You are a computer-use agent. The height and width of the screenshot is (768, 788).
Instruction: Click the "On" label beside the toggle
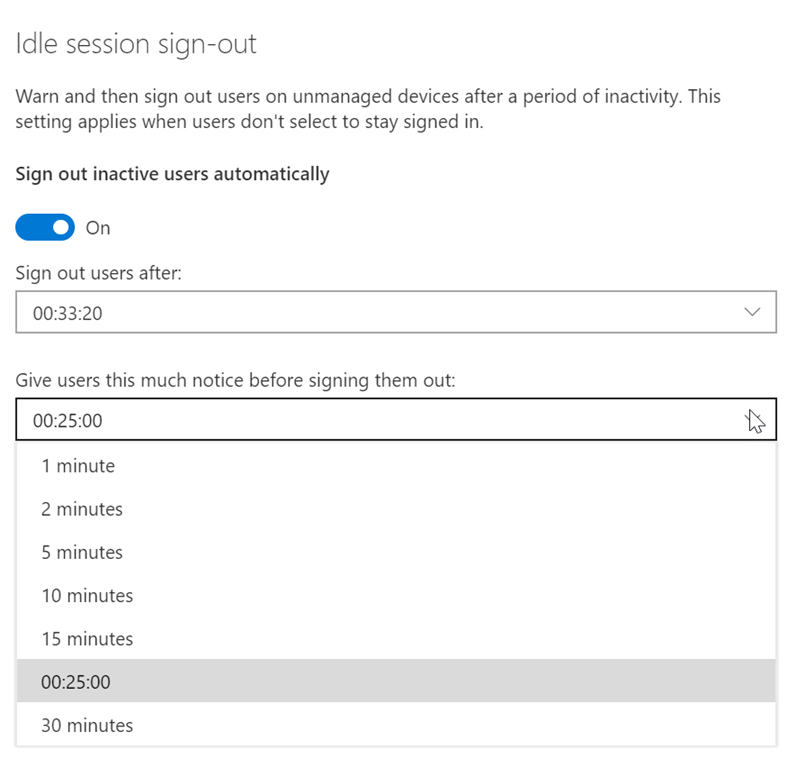[98, 228]
